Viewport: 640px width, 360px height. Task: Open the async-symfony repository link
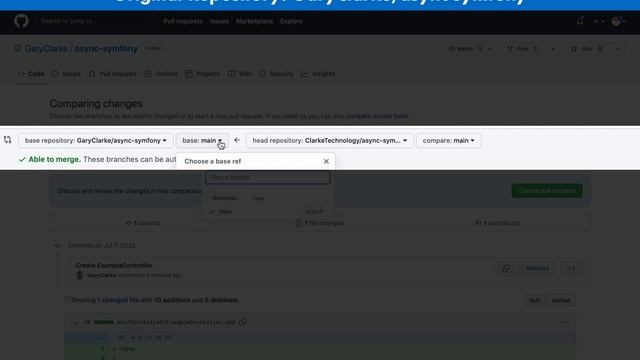pos(106,49)
